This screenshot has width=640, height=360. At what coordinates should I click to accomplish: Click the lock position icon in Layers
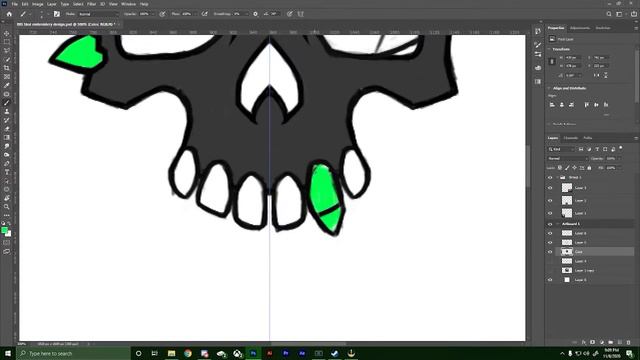pos(574,168)
